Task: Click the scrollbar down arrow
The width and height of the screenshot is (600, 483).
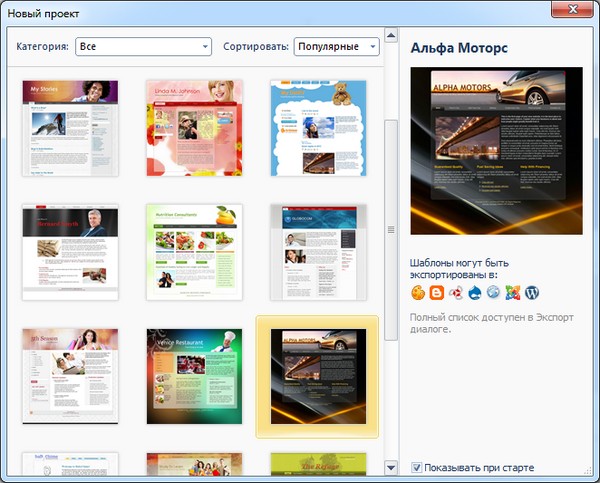Action: (x=391, y=466)
